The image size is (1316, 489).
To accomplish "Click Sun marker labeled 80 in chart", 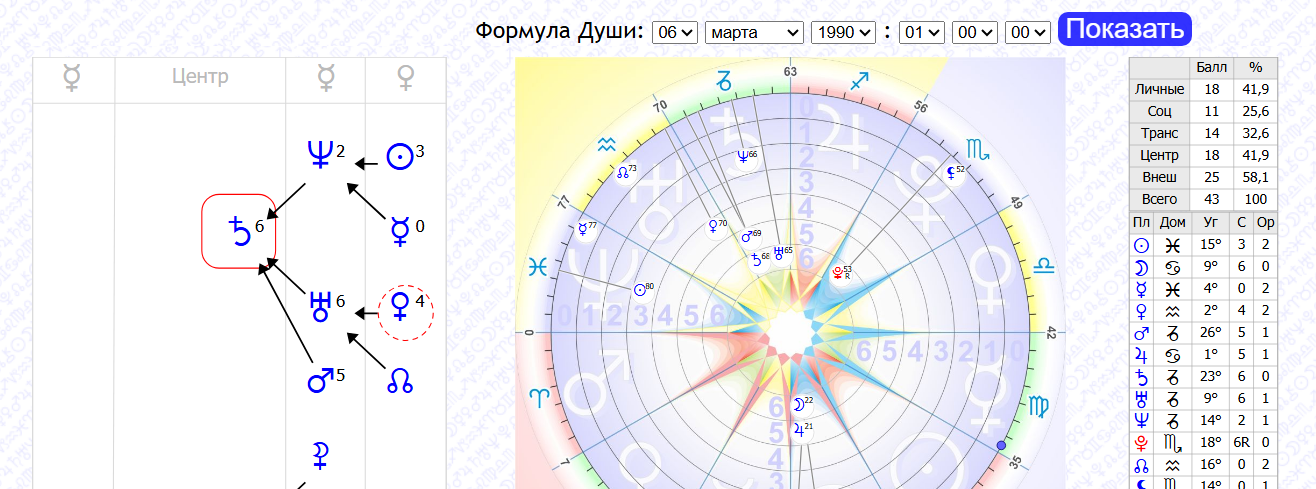I will [640, 290].
